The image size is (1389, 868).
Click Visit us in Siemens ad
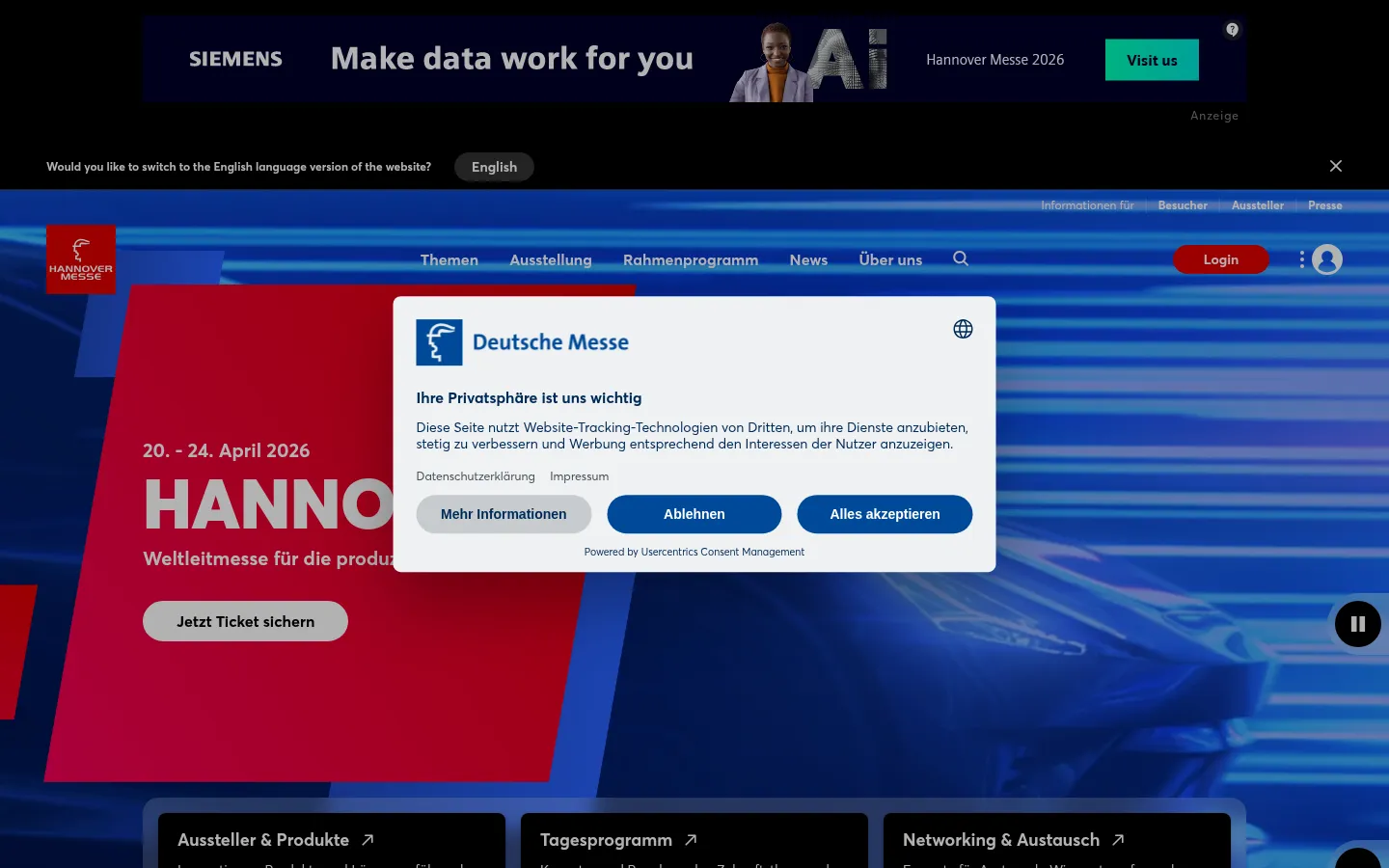point(1152,60)
